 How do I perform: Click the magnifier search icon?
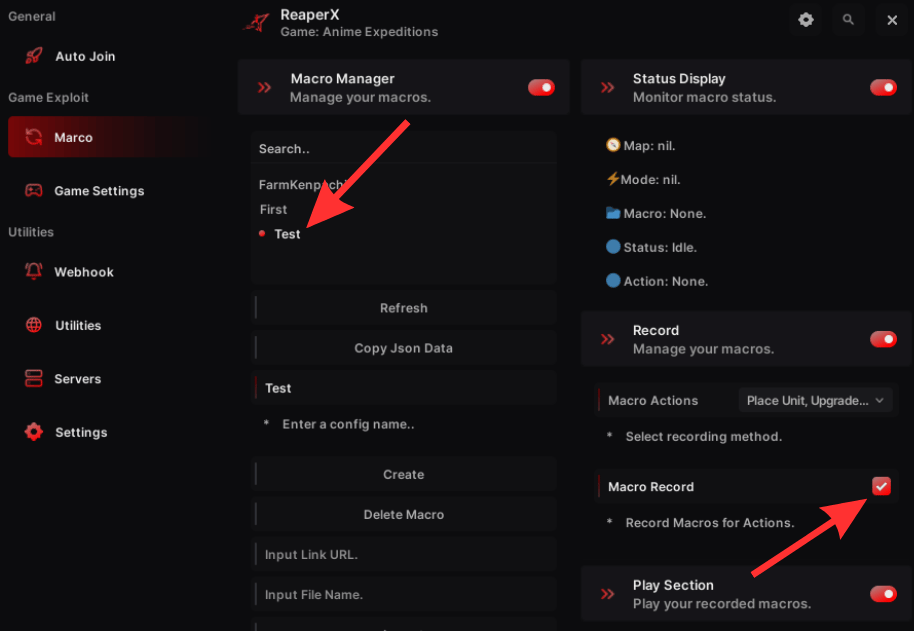848,20
